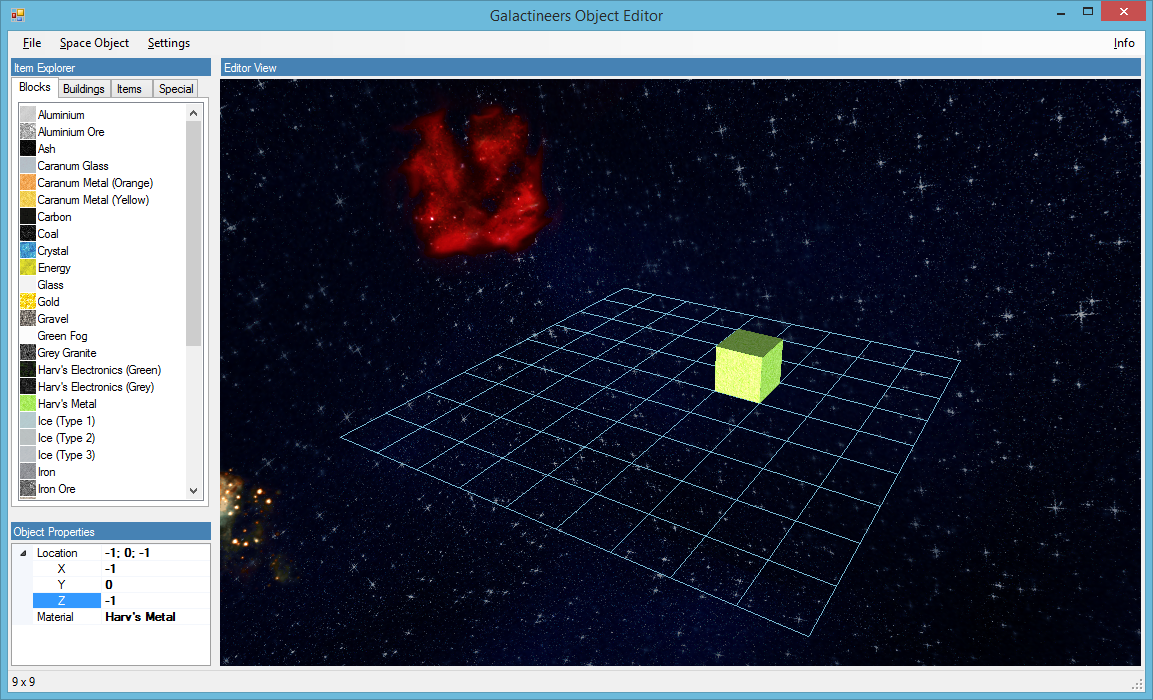
Task: Select the yellow Energy block icon
Action: 28,268
